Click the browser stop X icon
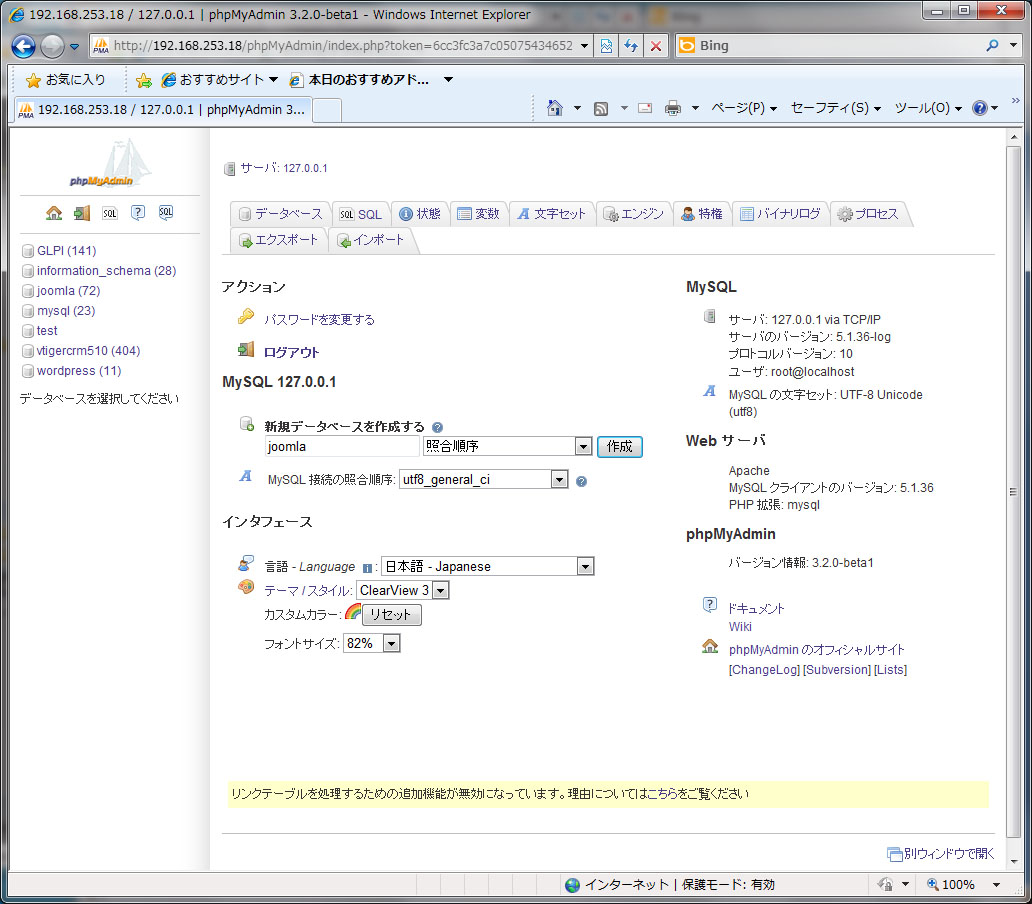Image resolution: width=1032 pixels, height=904 pixels. point(656,45)
